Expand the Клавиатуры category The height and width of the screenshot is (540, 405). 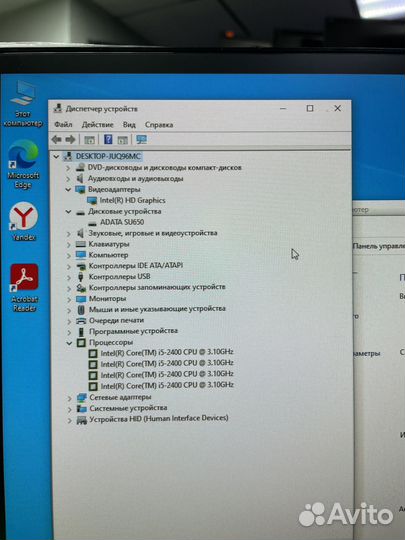click(69, 245)
